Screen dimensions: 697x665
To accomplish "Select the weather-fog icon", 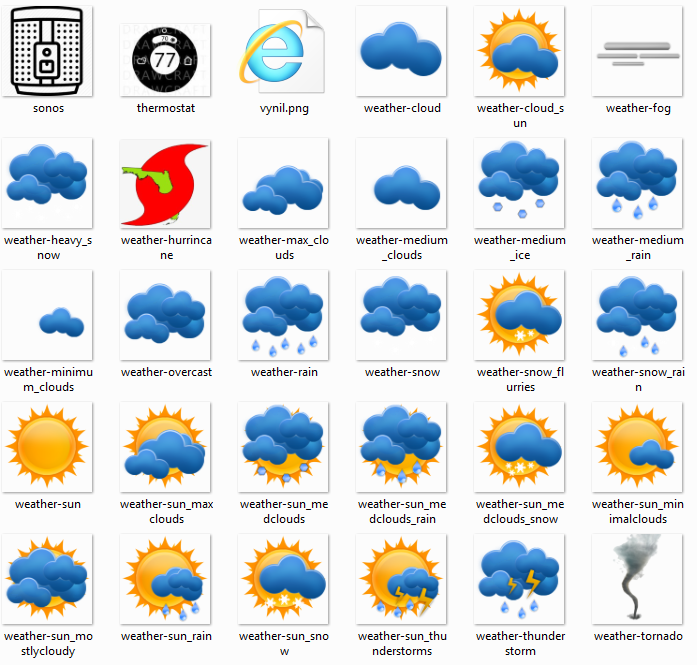I will pos(637,51).
